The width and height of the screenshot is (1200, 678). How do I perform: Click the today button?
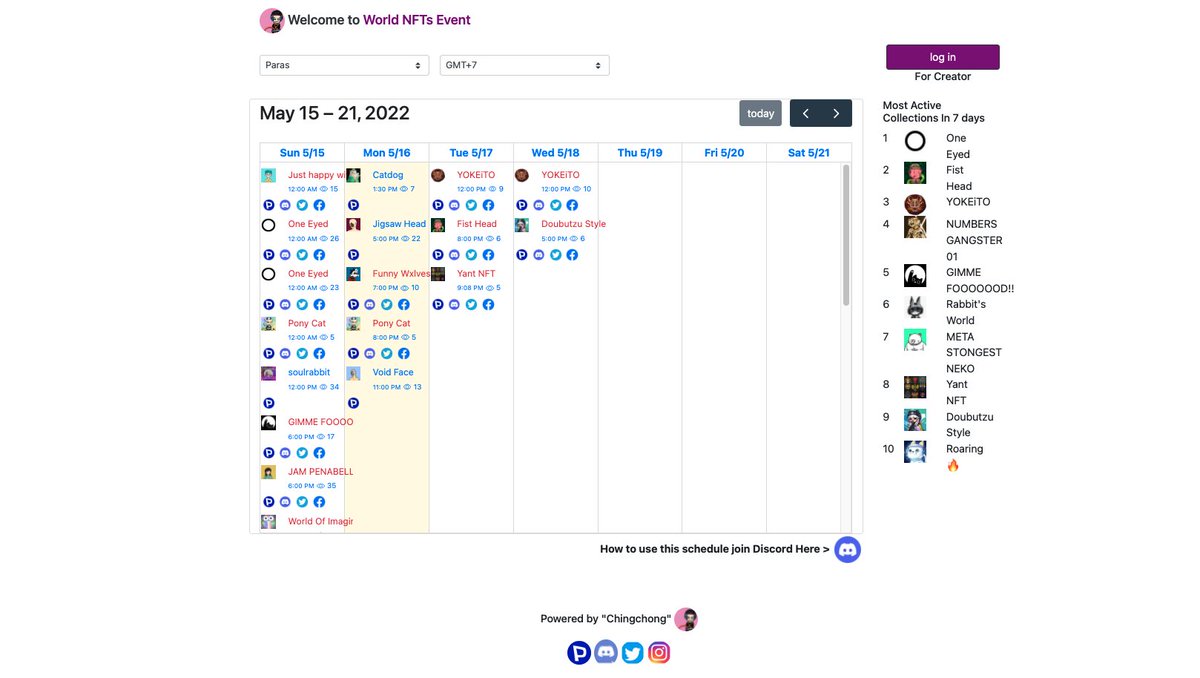pos(761,113)
